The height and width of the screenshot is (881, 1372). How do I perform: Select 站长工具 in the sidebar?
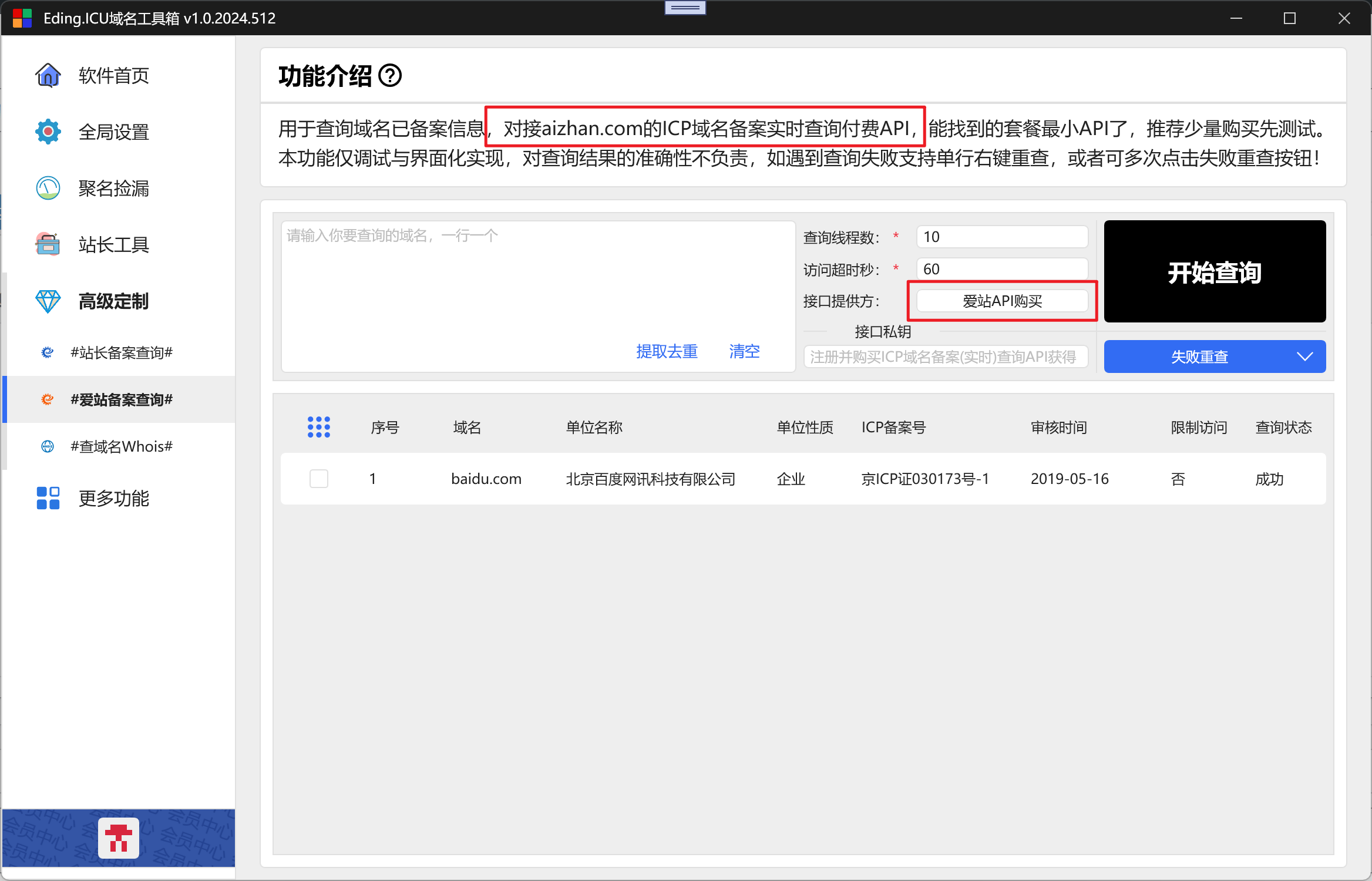119,244
